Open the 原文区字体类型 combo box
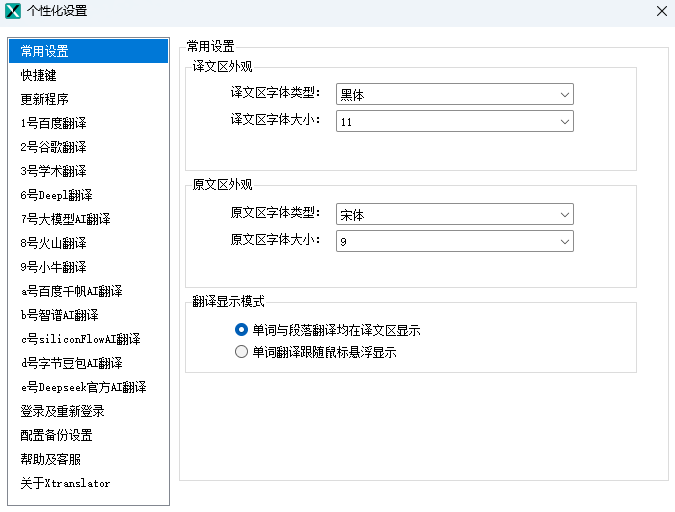675x512 pixels. pyautogui.click(x=454, y=214)
